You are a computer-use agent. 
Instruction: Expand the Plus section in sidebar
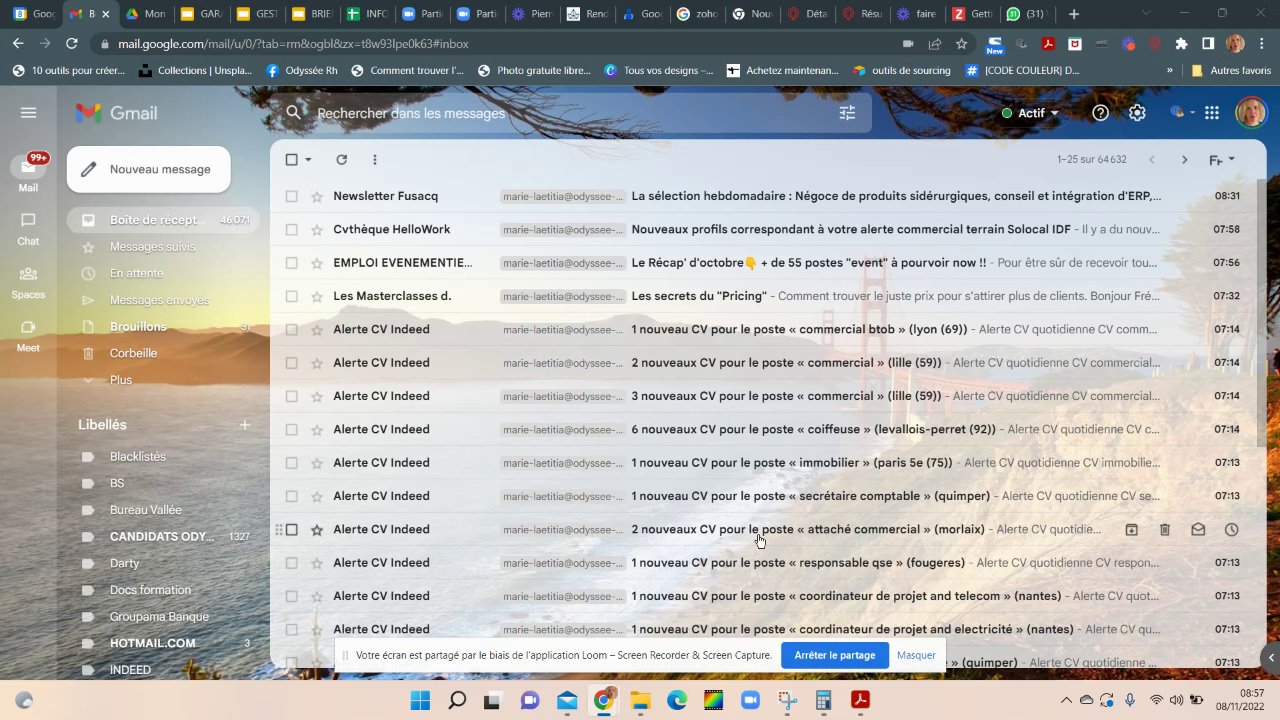(161, 380)
